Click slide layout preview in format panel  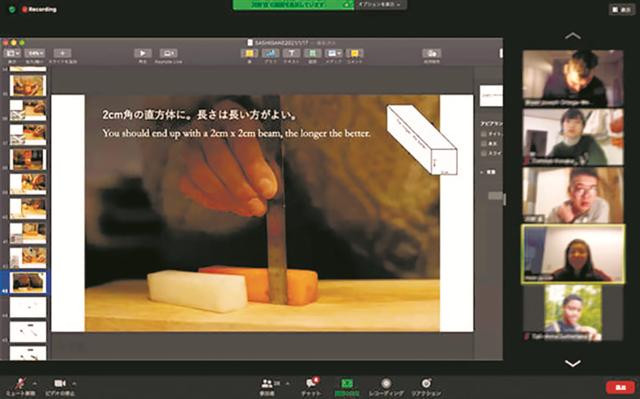coord(491,95)
